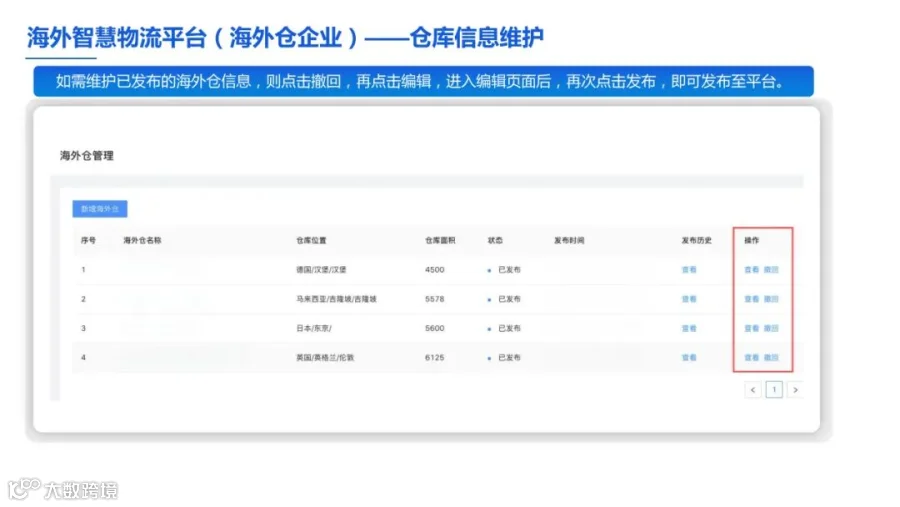The height and width of the screenshot is (507, 900).
Task: Open 发布历史 查看 for 德国/汉堡 row
Action: point(689,269)
